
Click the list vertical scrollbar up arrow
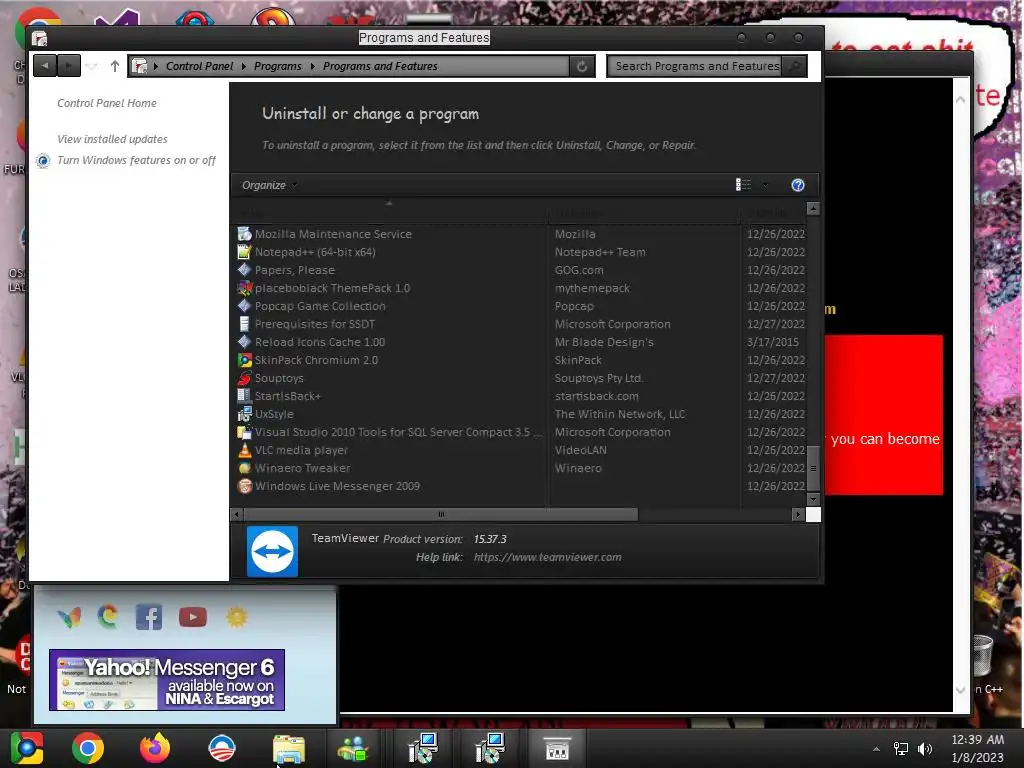(x=813, y=208)
